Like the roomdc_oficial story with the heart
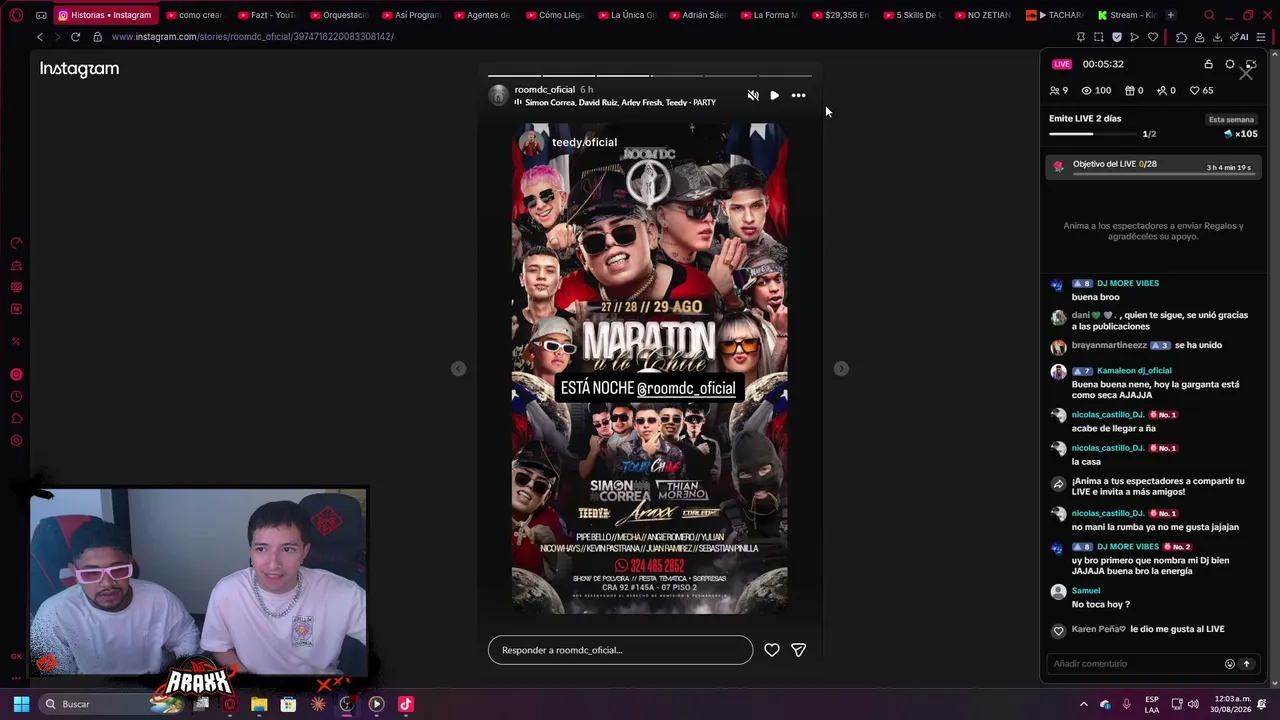 772,650
